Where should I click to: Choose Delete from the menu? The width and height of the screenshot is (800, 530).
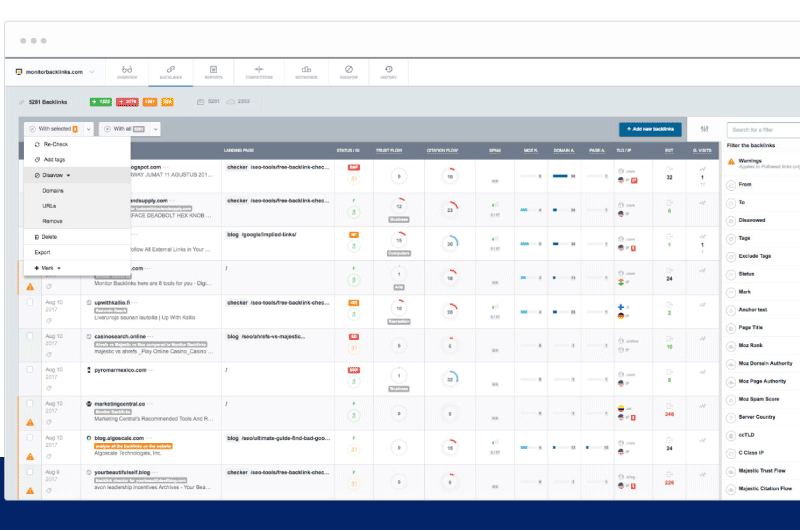[x=78, y=237]
